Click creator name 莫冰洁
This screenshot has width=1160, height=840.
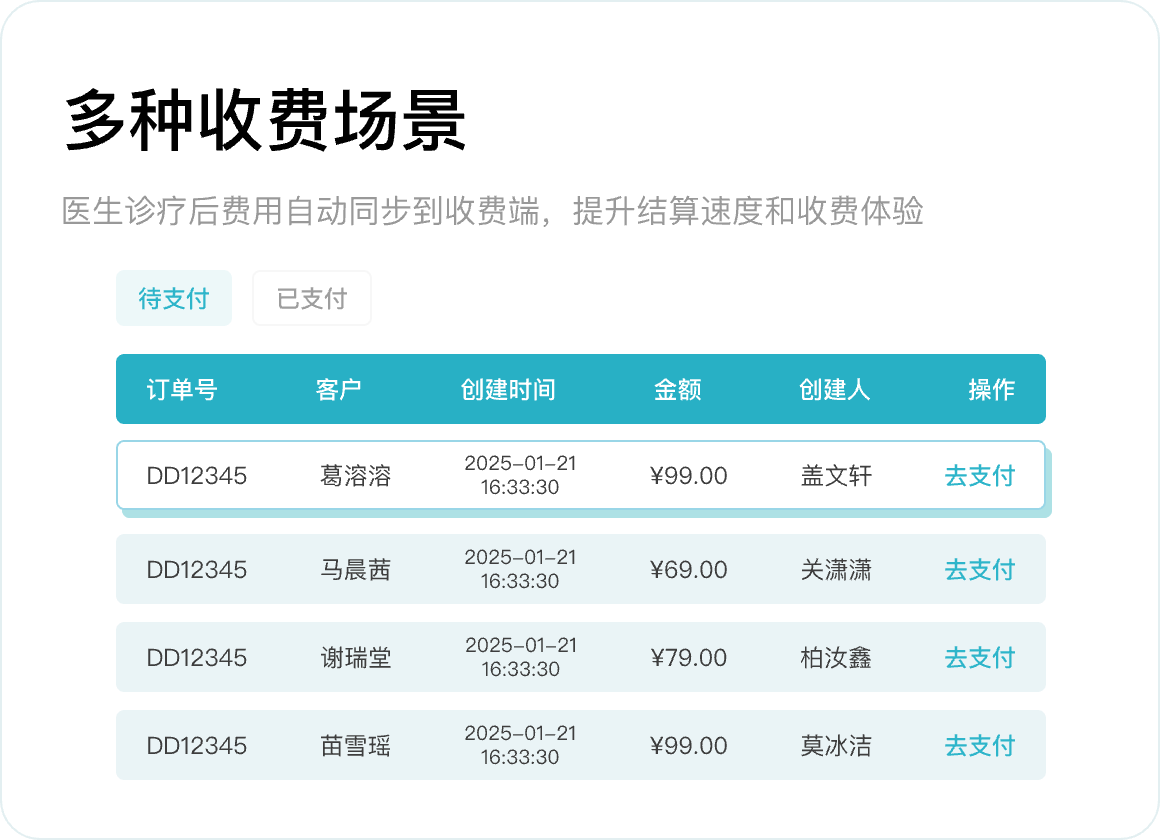point(836,746)
